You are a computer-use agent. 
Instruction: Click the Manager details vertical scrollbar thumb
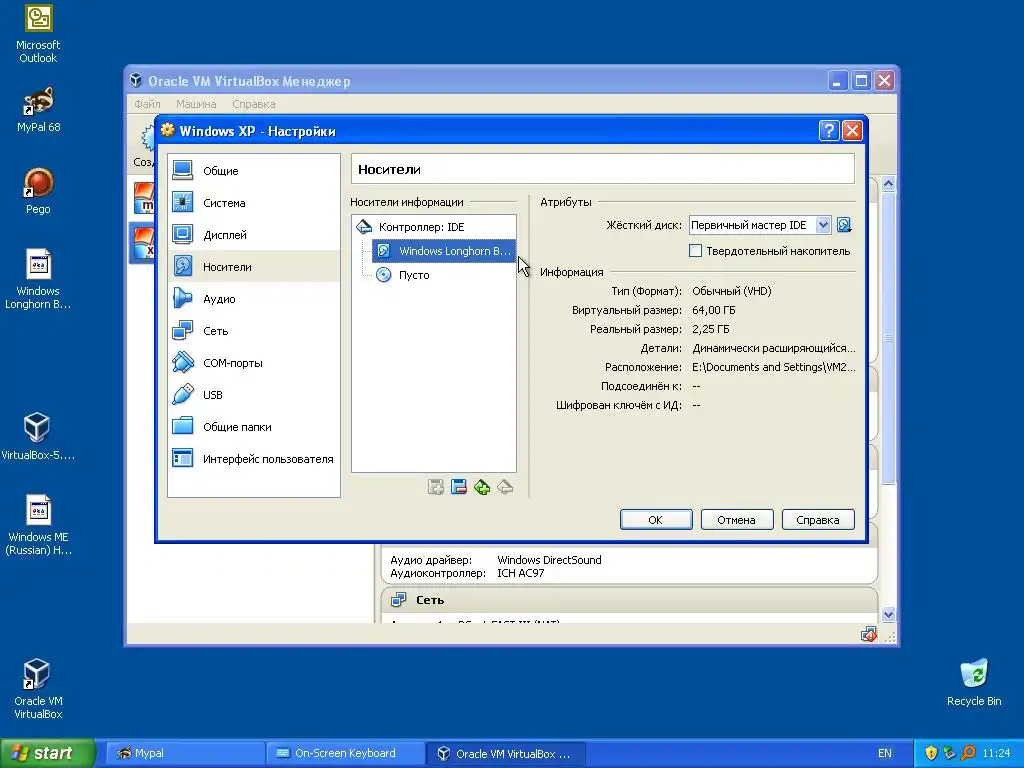pyautogui.click(x=888, y=338)
